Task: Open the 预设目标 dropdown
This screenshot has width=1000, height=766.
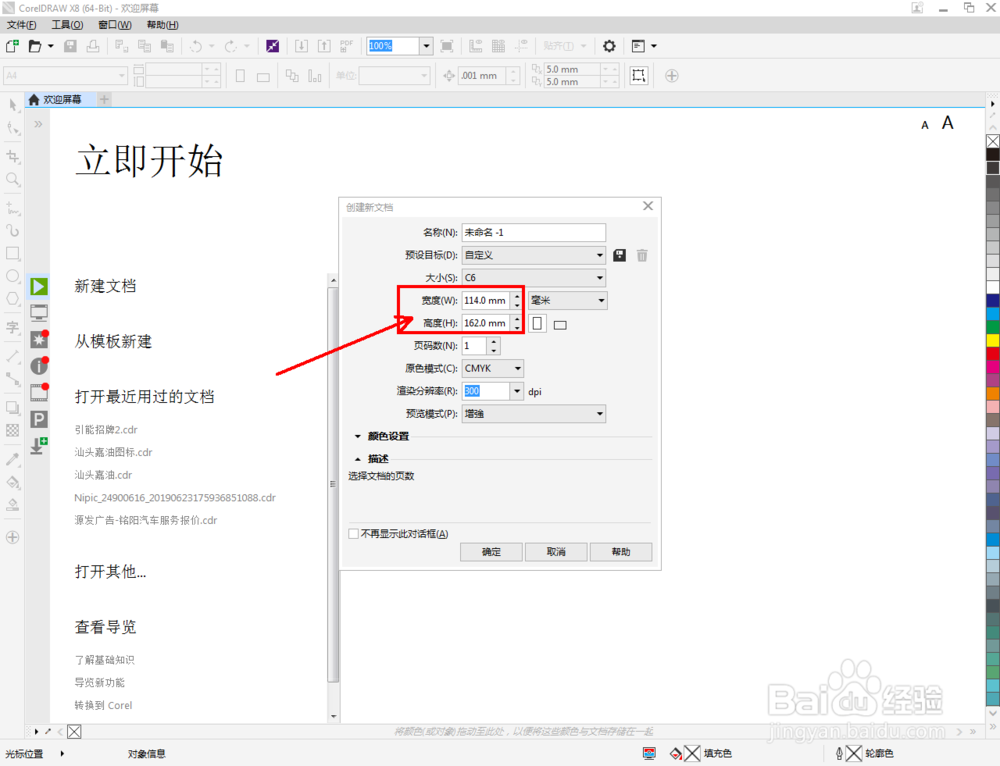Action: coord(533,255)
